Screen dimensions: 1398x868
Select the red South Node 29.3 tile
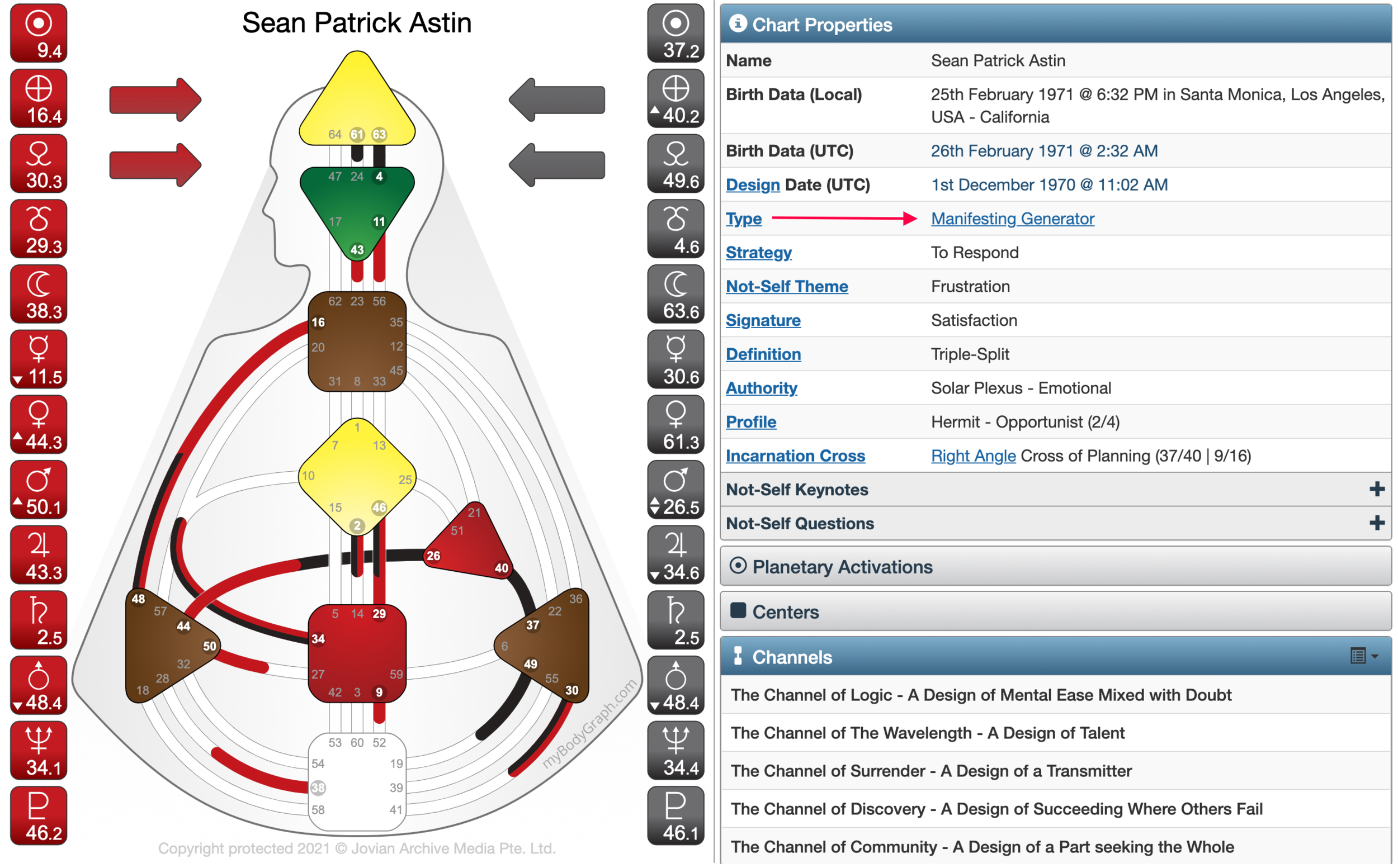(x=39, y=229)
